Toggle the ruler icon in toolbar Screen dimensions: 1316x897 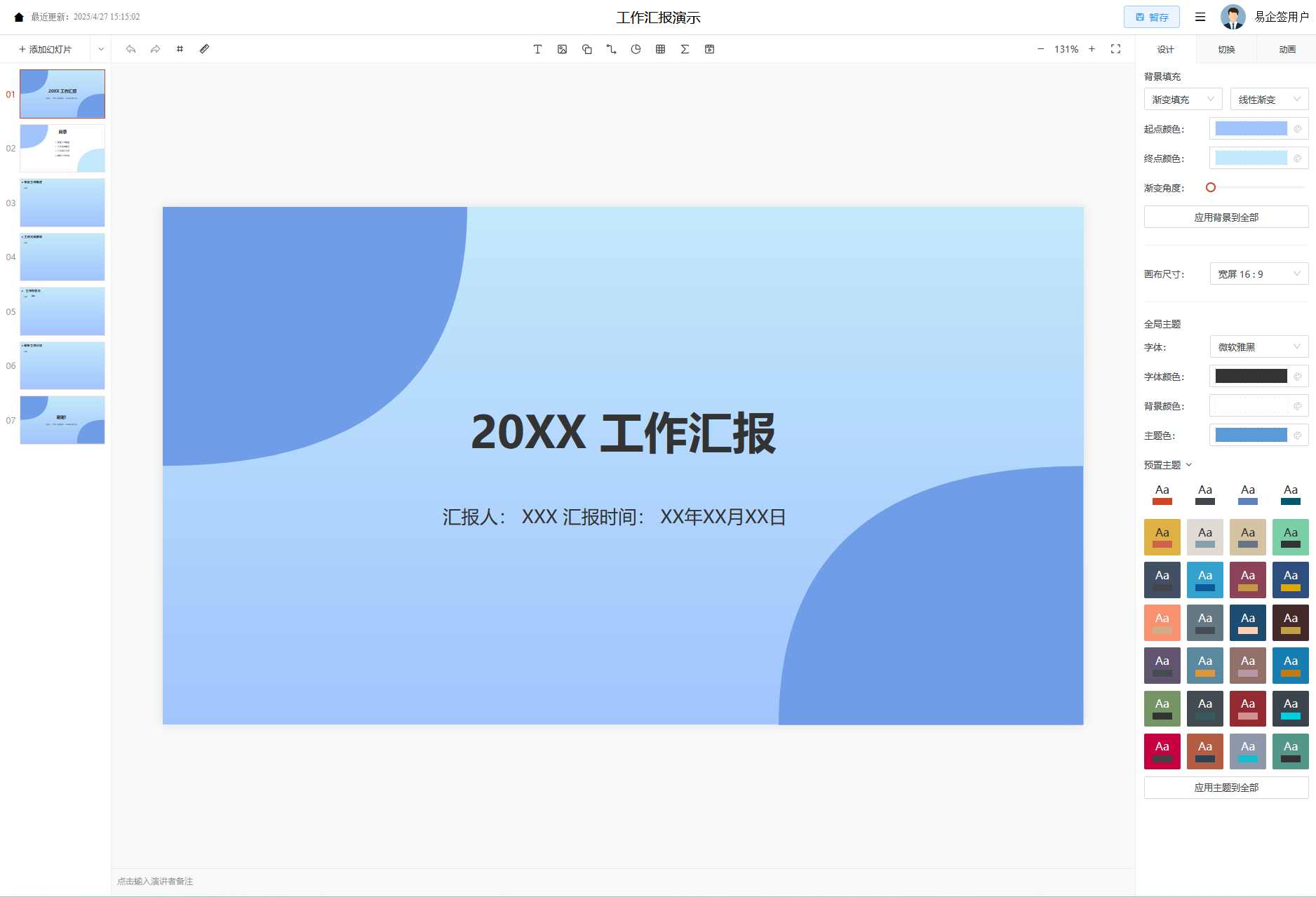point(204,49)
